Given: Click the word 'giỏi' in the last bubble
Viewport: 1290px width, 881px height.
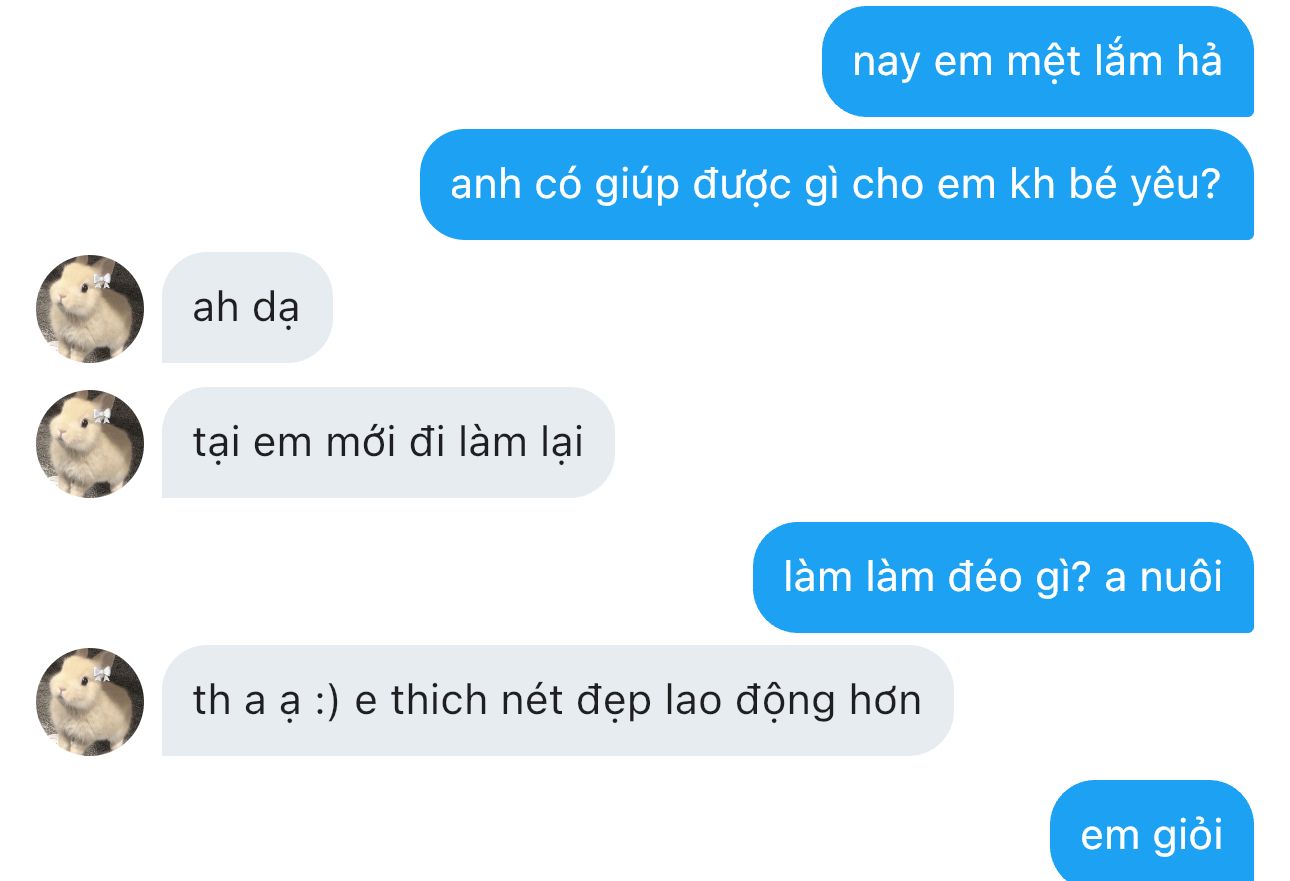Looking at the screenshot, I should point(1187,835).
